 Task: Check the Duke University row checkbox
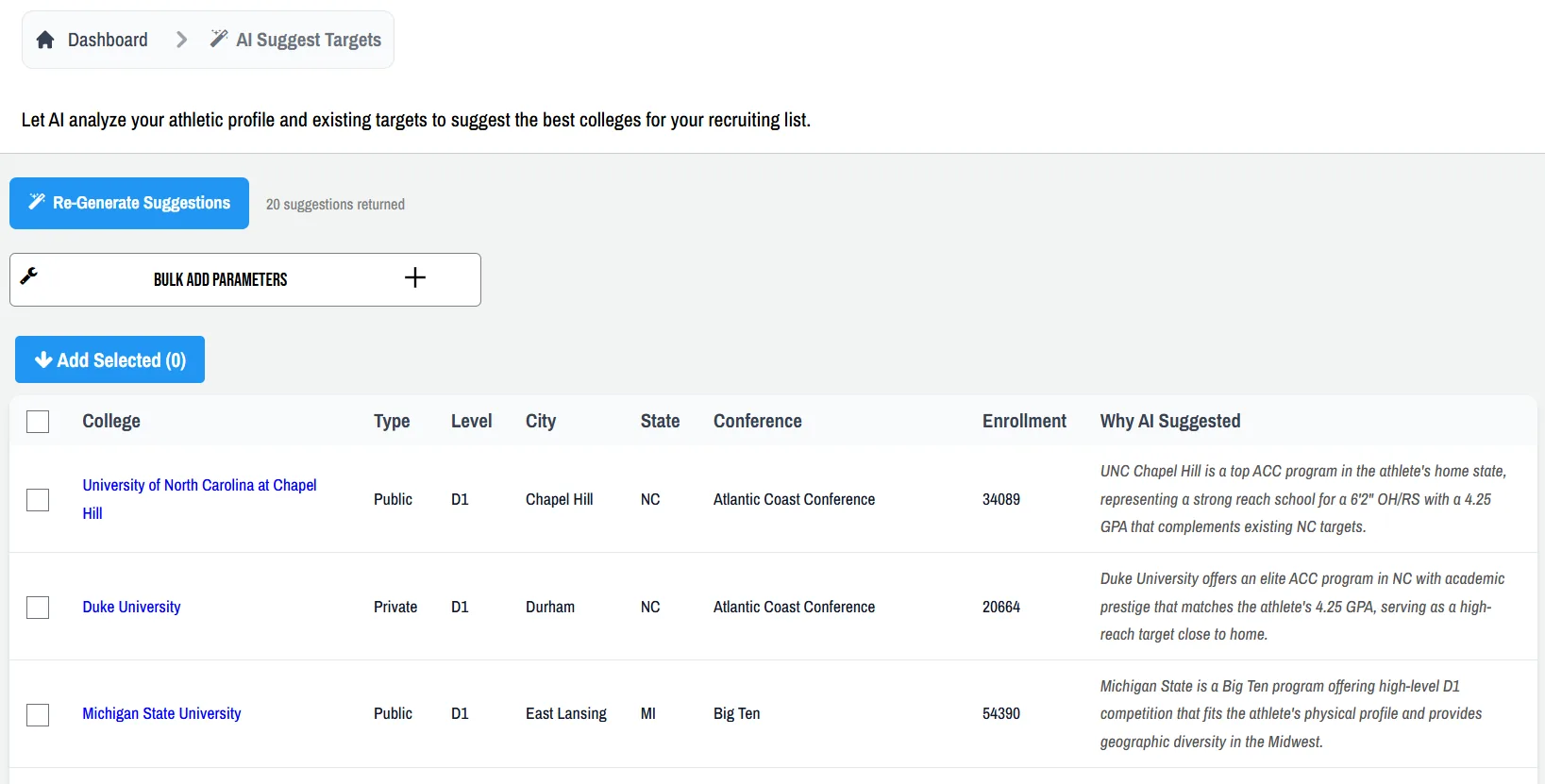point(38,607)
